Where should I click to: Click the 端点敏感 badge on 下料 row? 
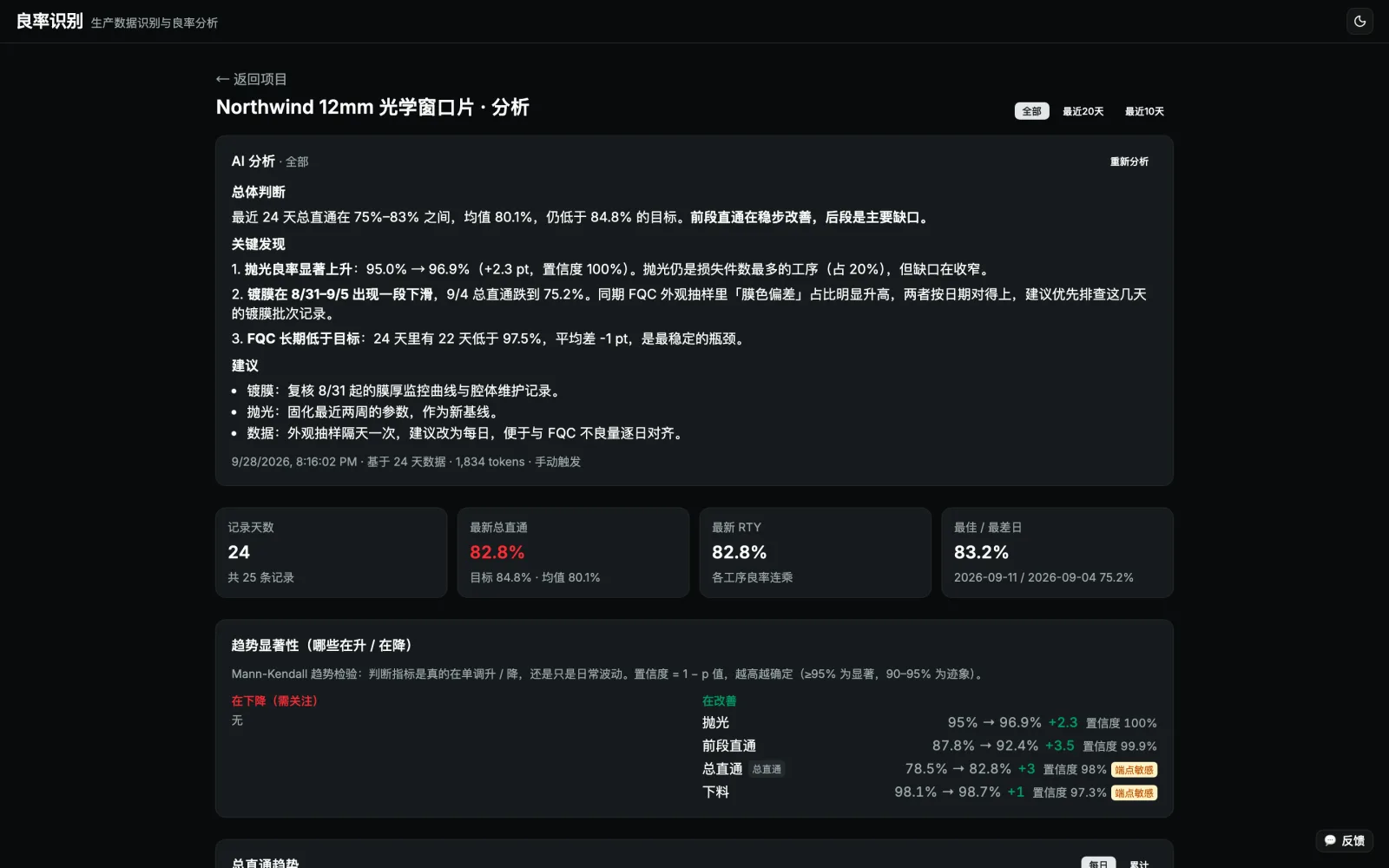[1134, 792]
